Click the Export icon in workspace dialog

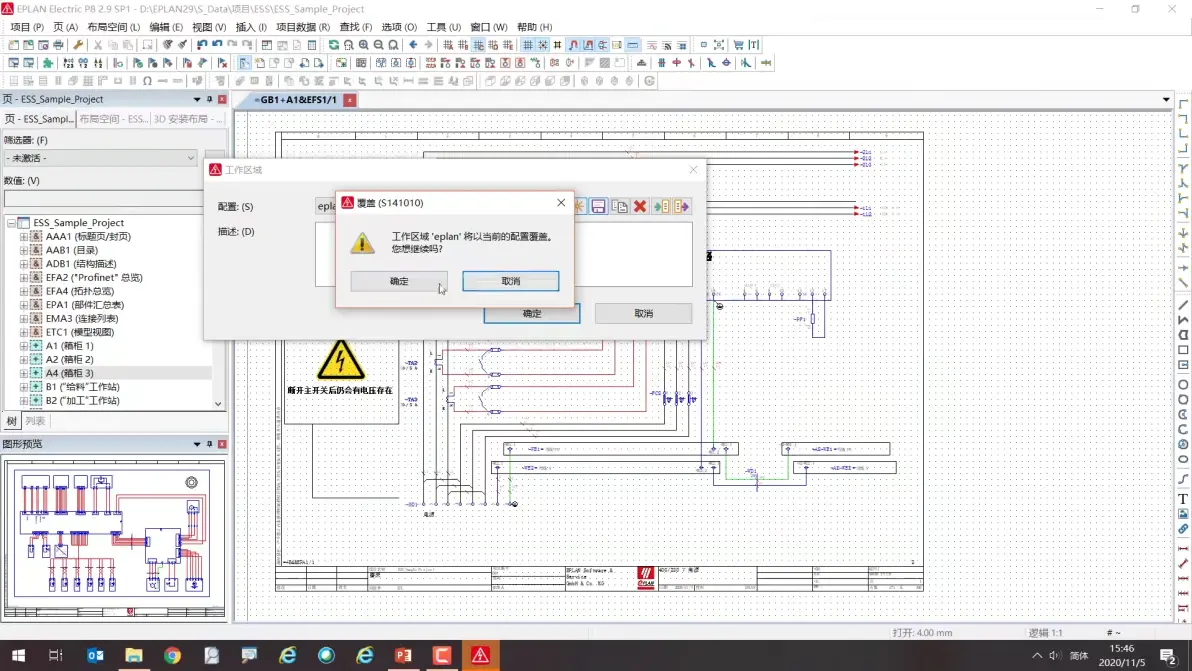(x=682, y=207)
